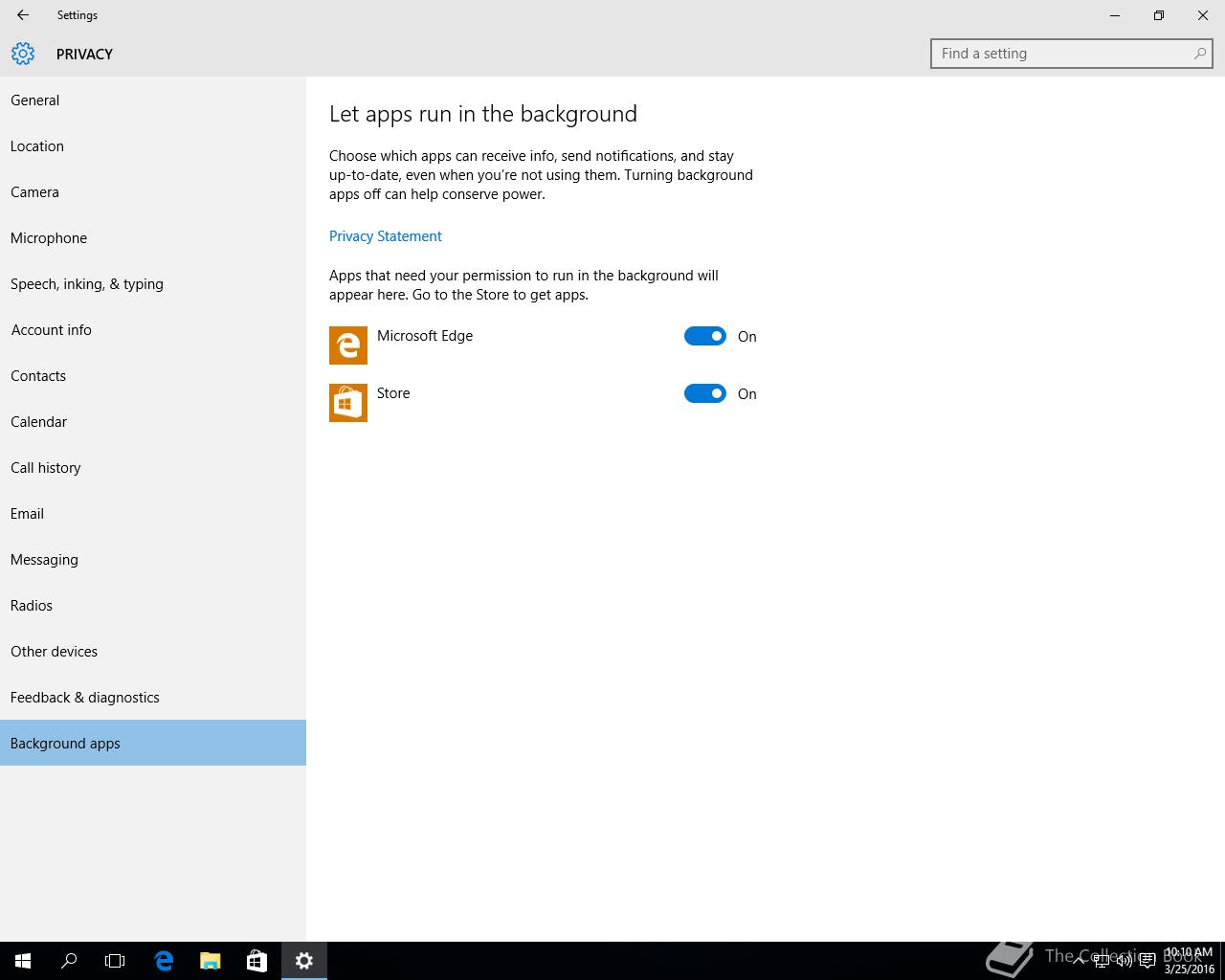The width and height of the screenshot is (1225, 980).
Task: Open Messaging privacy settings
Action: (x=153, y=560)
